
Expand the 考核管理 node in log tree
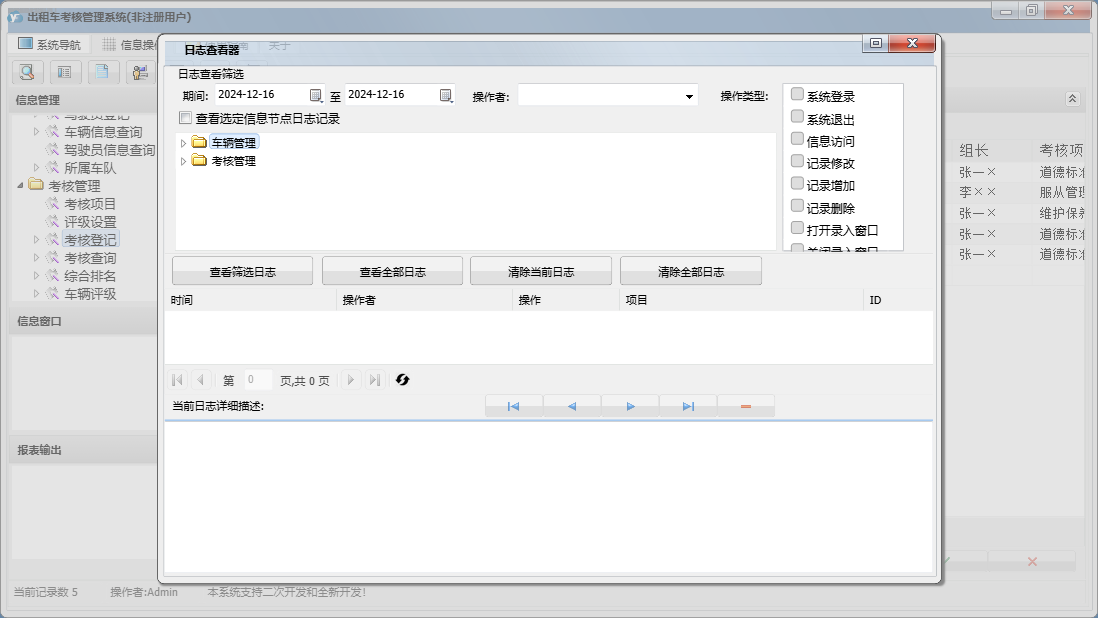point(183,161)
